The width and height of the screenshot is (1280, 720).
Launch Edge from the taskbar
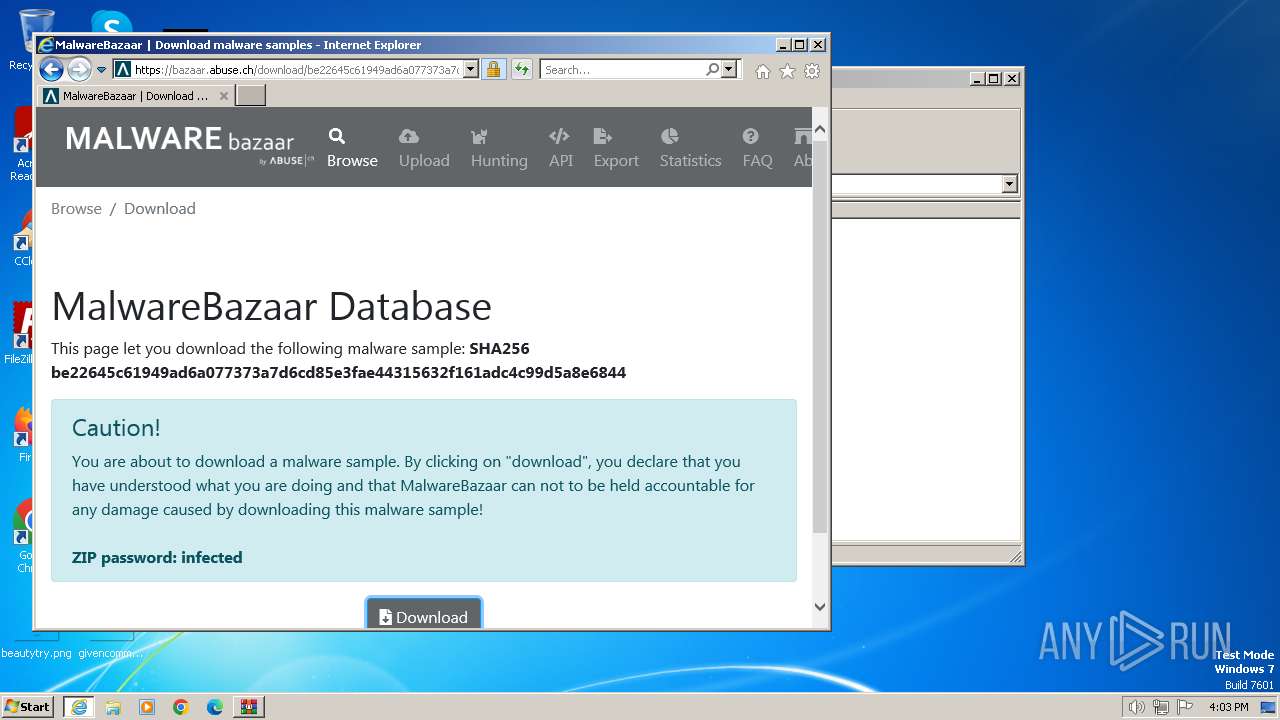pyautogui.click(x=215, y=707)
